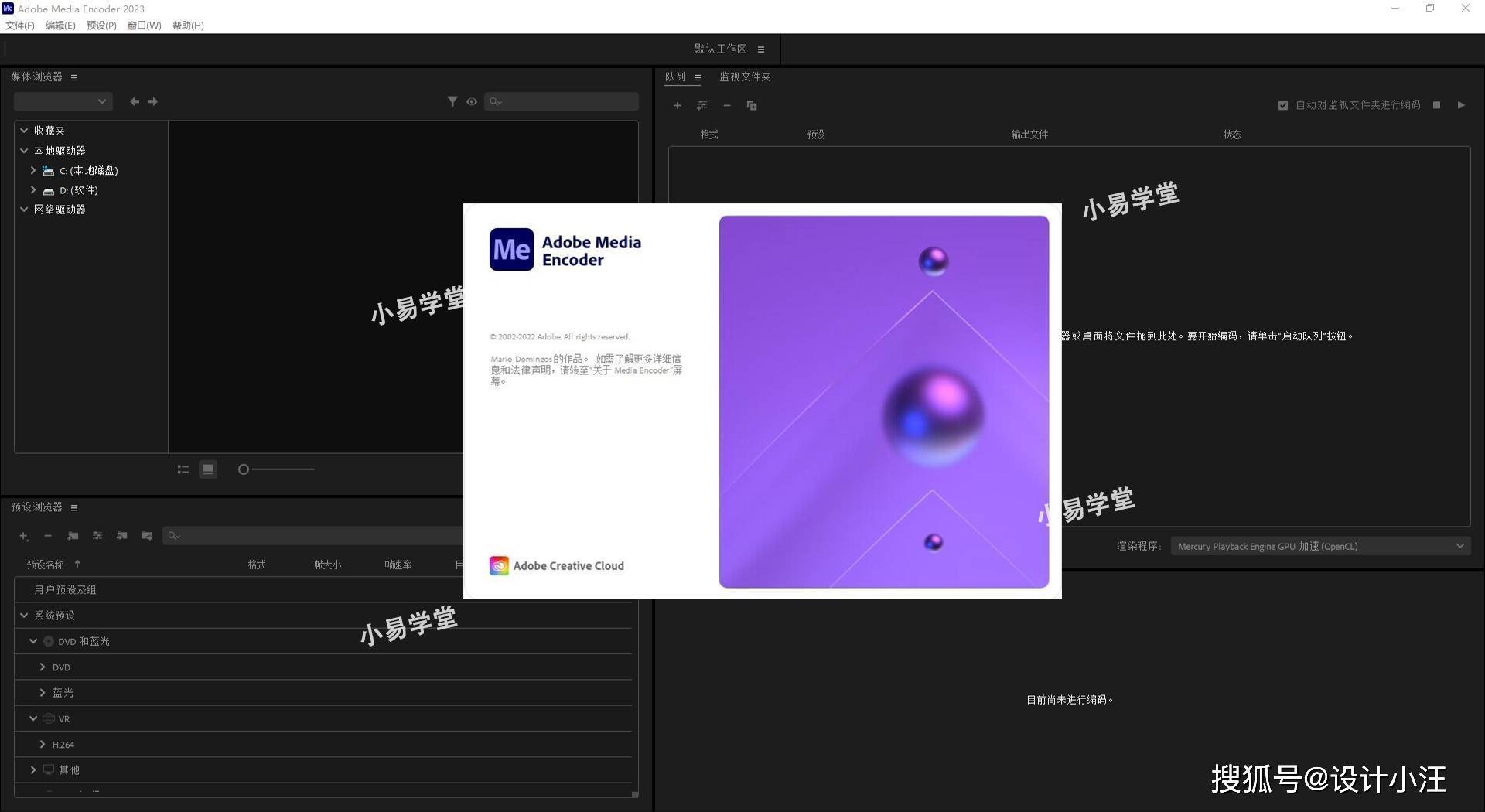The image size is (1485, 812).
Task: Click the import presets icon
Action: pyautogui.click(x=122, y=536)
